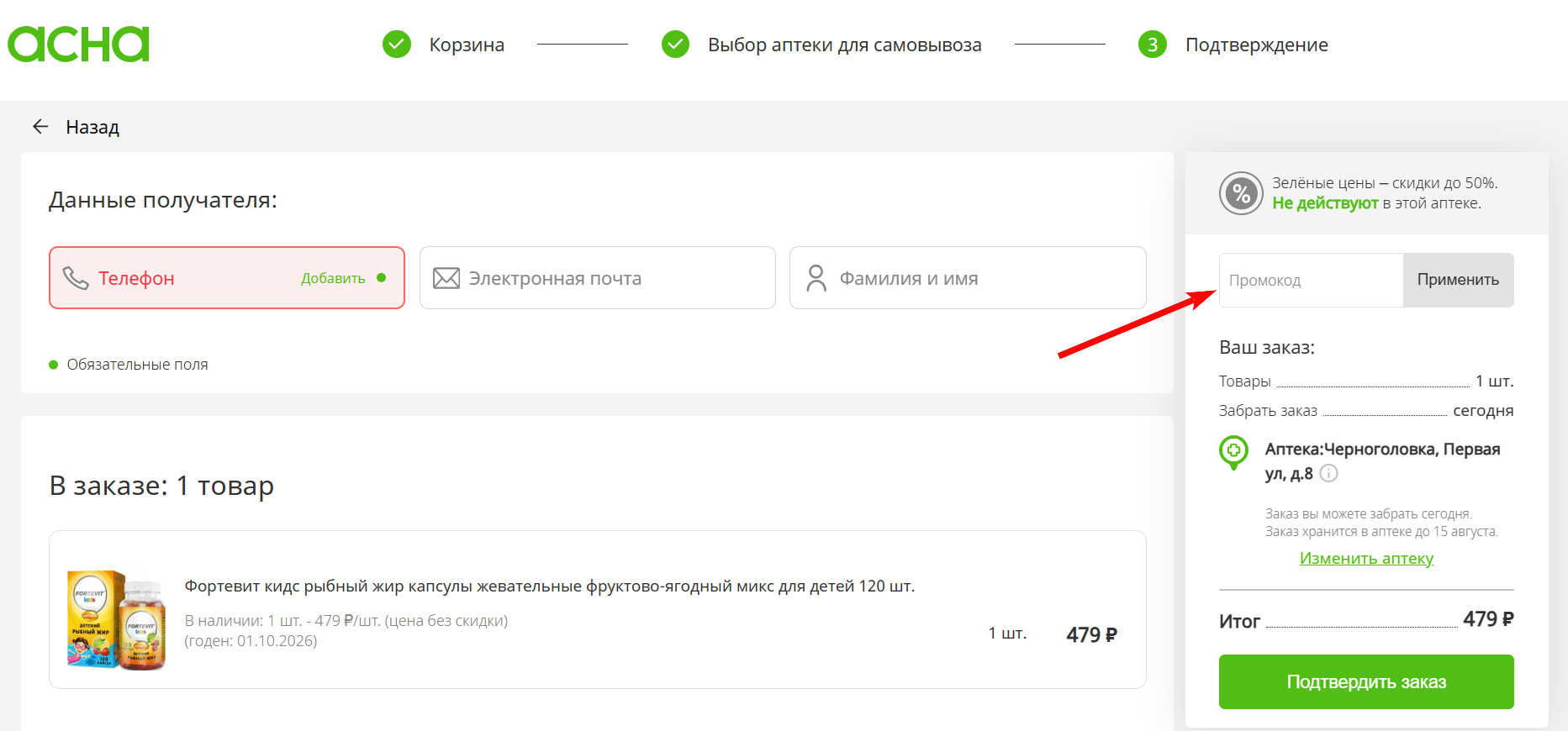Click Добавить in the phone field

pyautogui.click(x=333, y=278)
